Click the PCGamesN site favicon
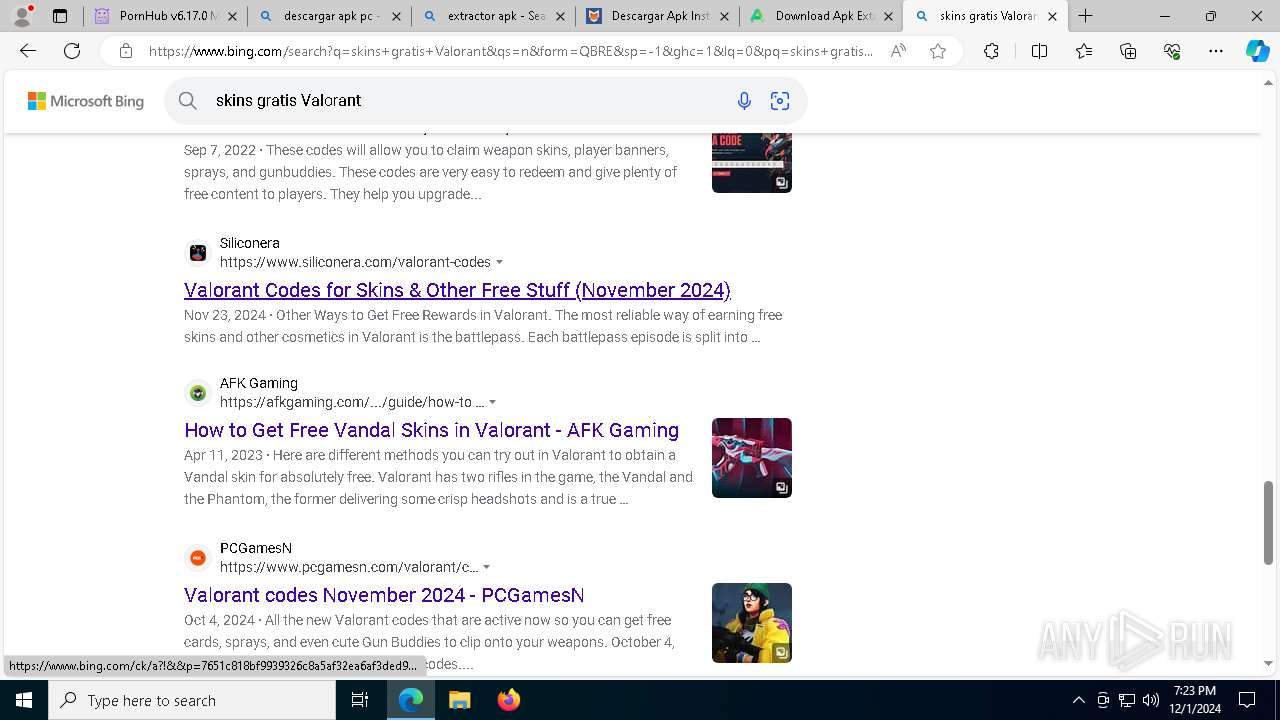The height and width of the screenshot is (720, 1280). click(x=198, y=558)
